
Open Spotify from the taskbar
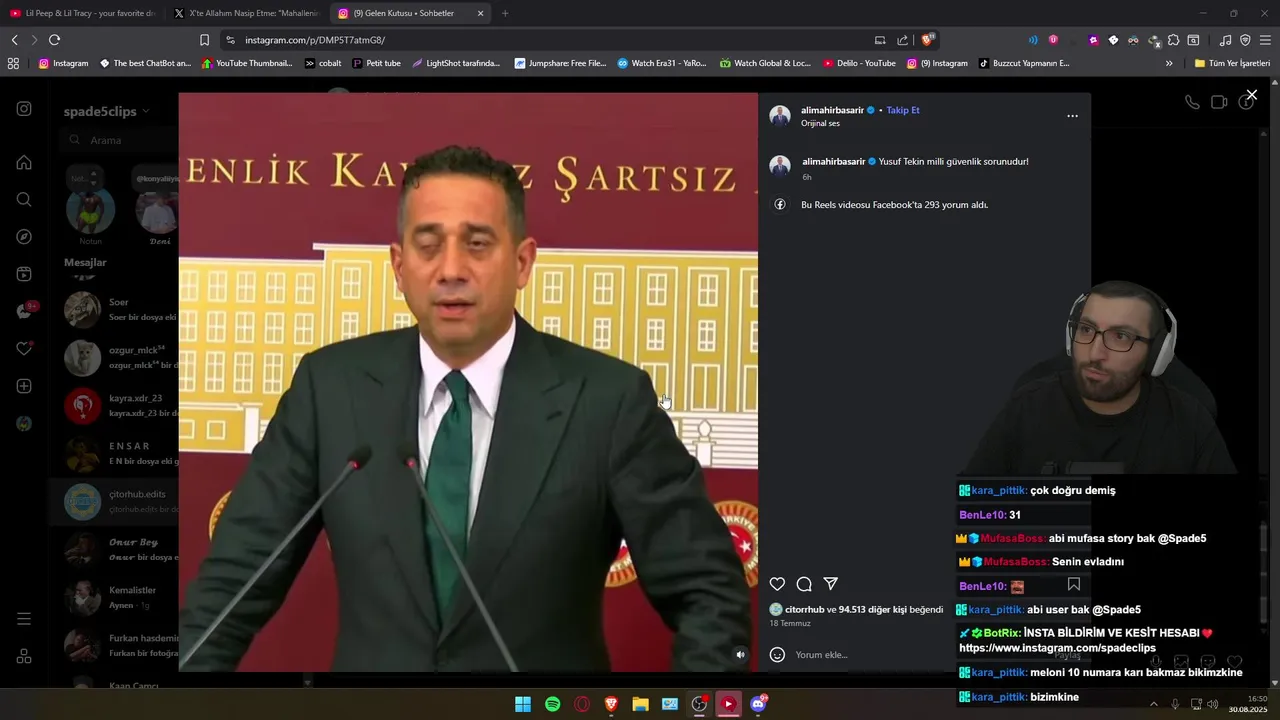(x=553, y=704)
